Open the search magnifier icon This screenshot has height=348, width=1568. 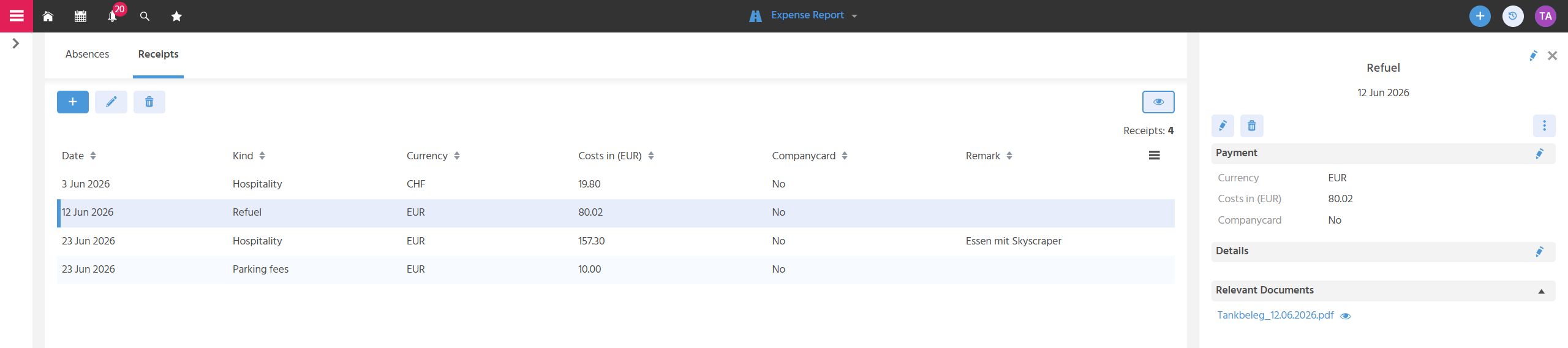pyautogui.click(x=145, y=17)
